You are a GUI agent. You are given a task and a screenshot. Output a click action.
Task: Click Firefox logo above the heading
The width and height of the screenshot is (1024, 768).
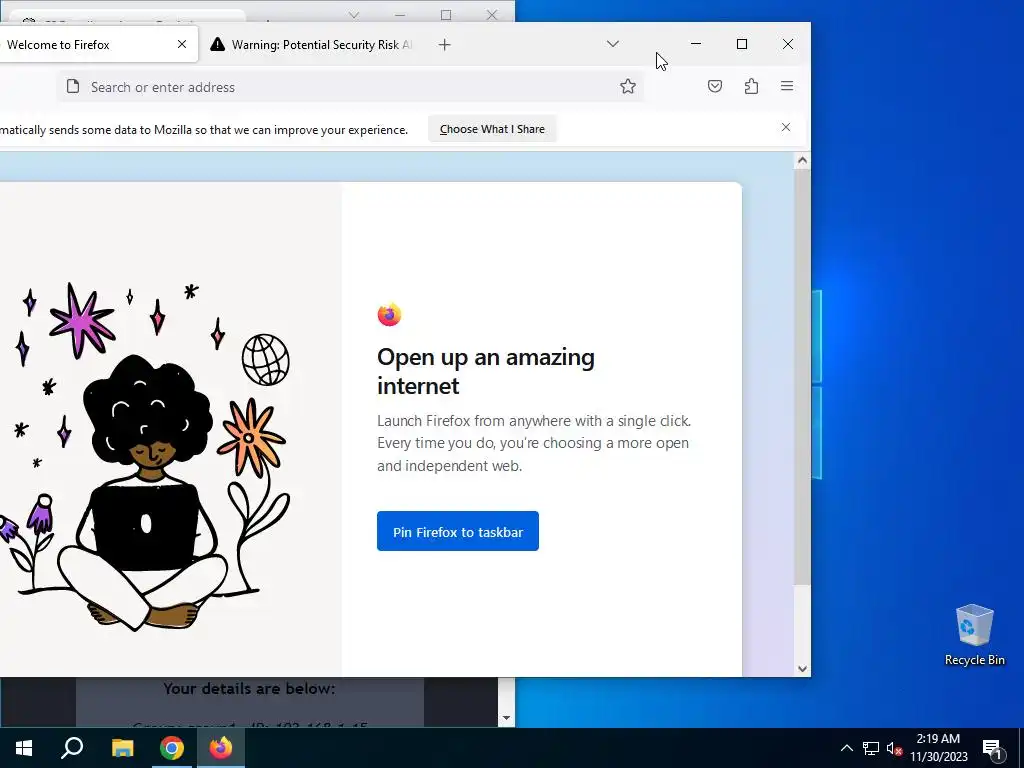pyautogui.click(x=389, y=315)
